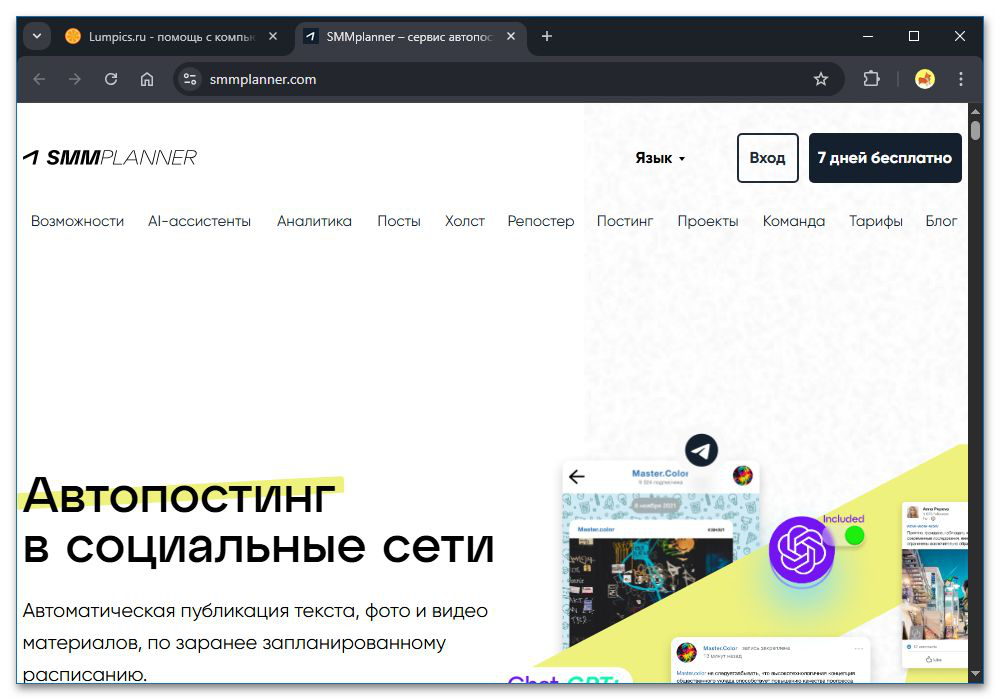Click the Anna Popova post card
1000x700 pixels.
(935, 585)
